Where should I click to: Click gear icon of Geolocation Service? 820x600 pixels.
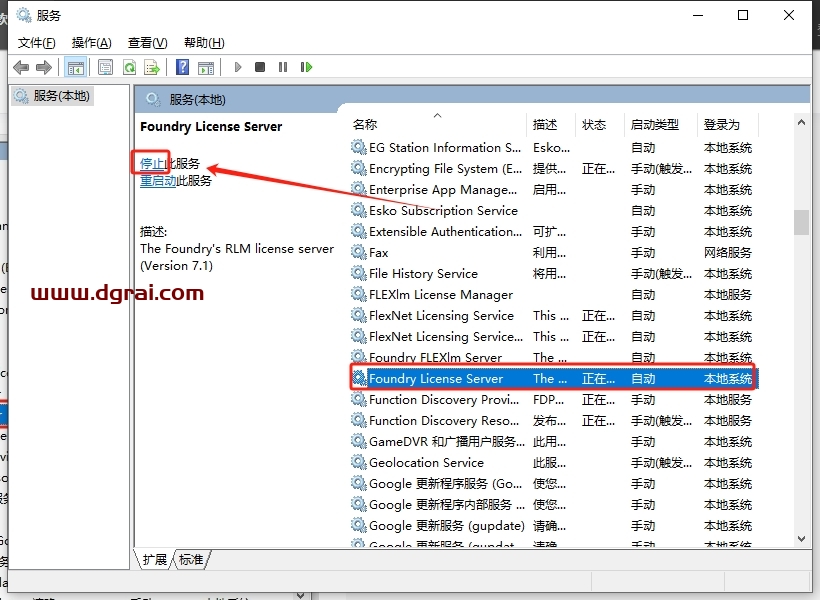coord(358,462)
